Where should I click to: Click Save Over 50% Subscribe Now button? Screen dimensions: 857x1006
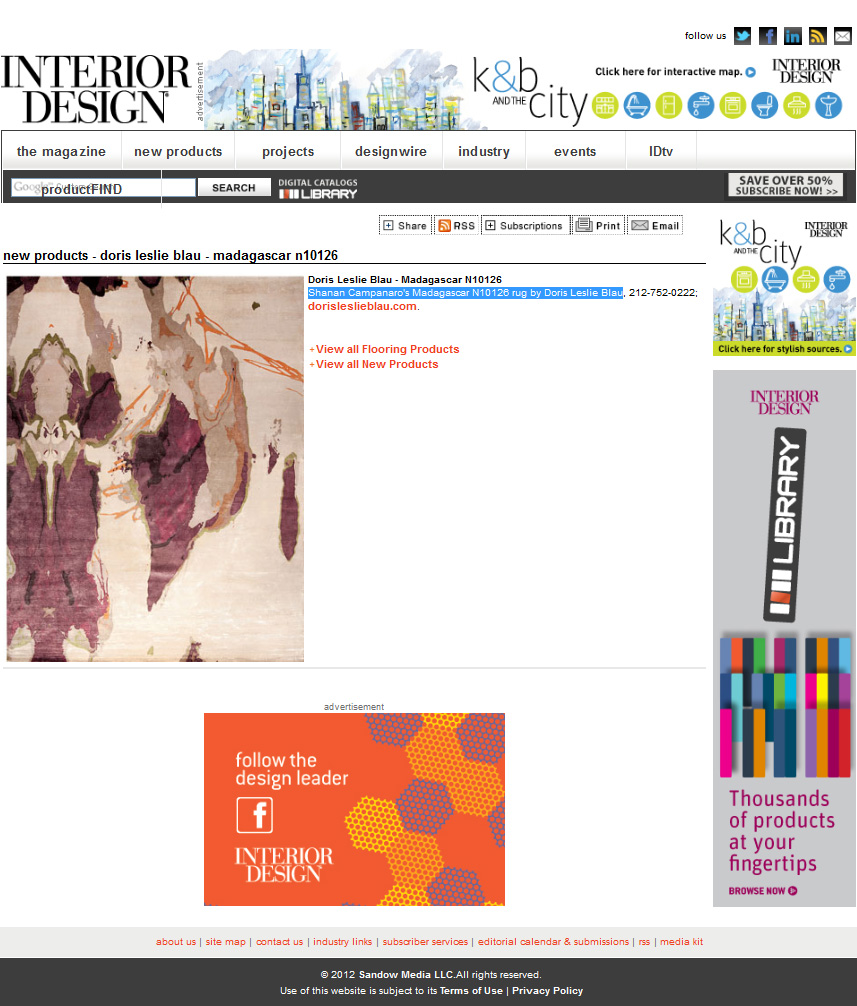tap(785, 185)
